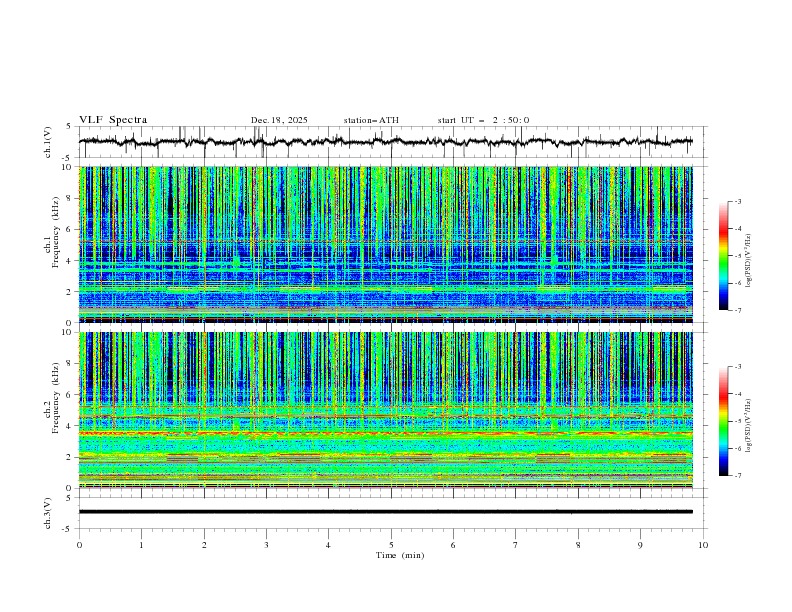792x612 pixels.
Task: Click the ch.2 spectrogram color scale bar
Action: coord(723,421)
